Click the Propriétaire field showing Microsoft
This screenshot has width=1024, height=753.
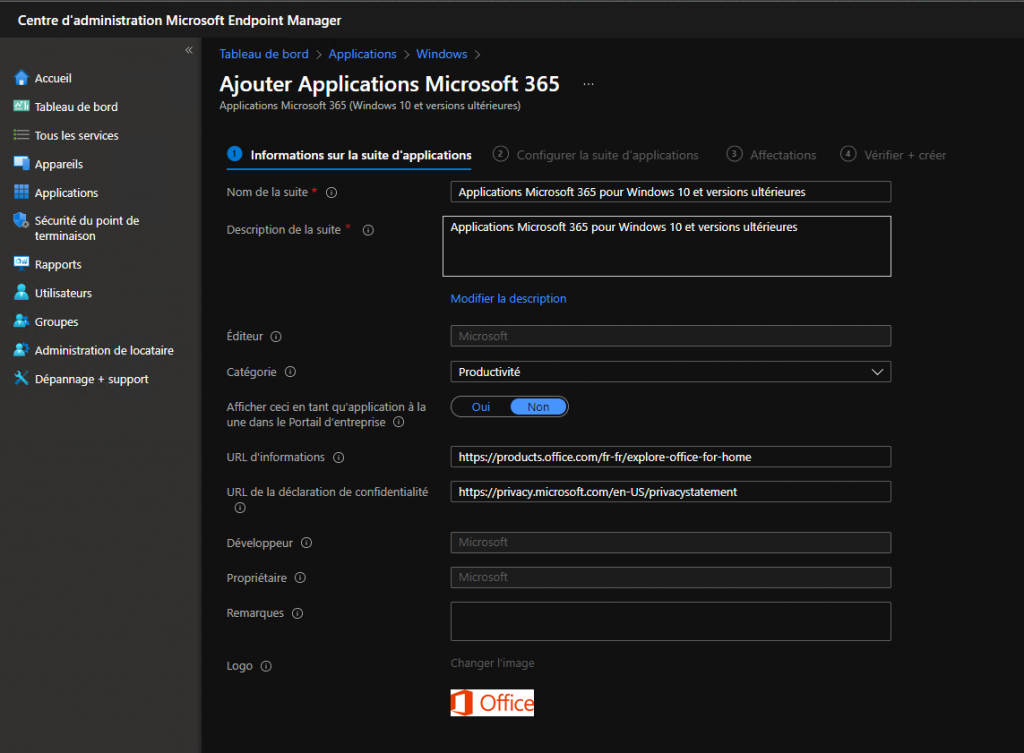[671, 577]
